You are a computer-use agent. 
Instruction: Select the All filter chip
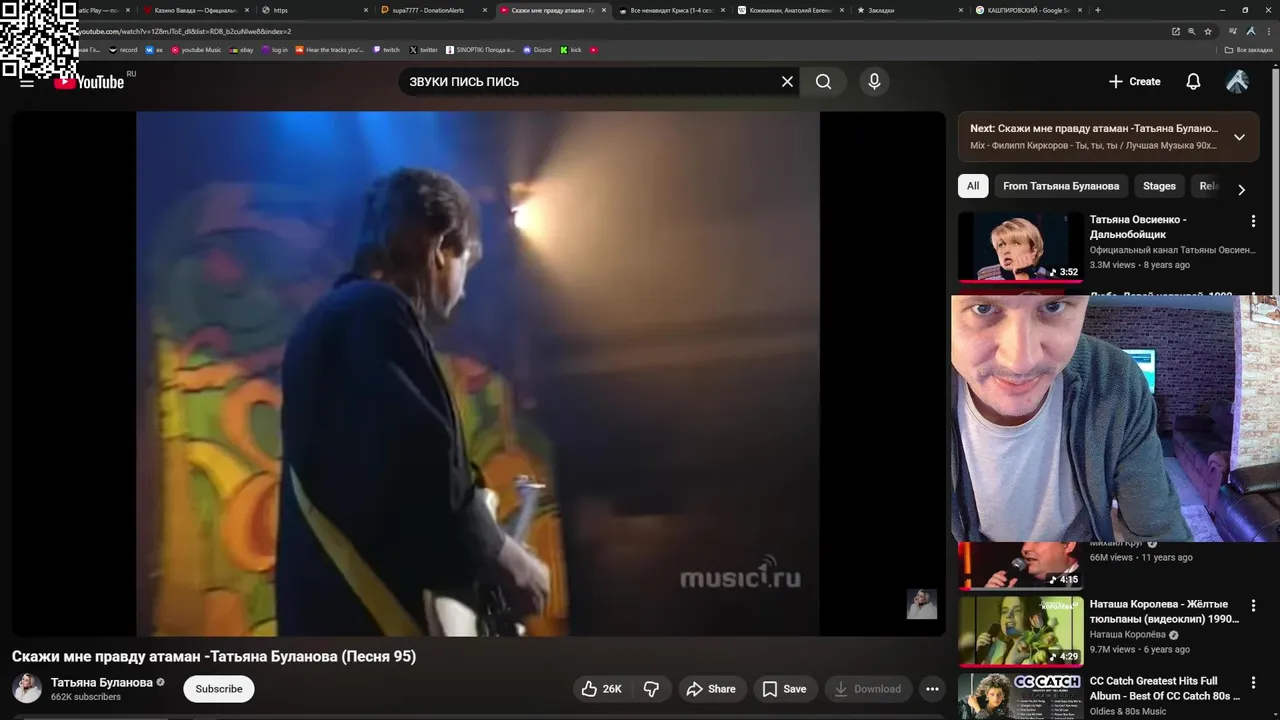pos(972,186)
